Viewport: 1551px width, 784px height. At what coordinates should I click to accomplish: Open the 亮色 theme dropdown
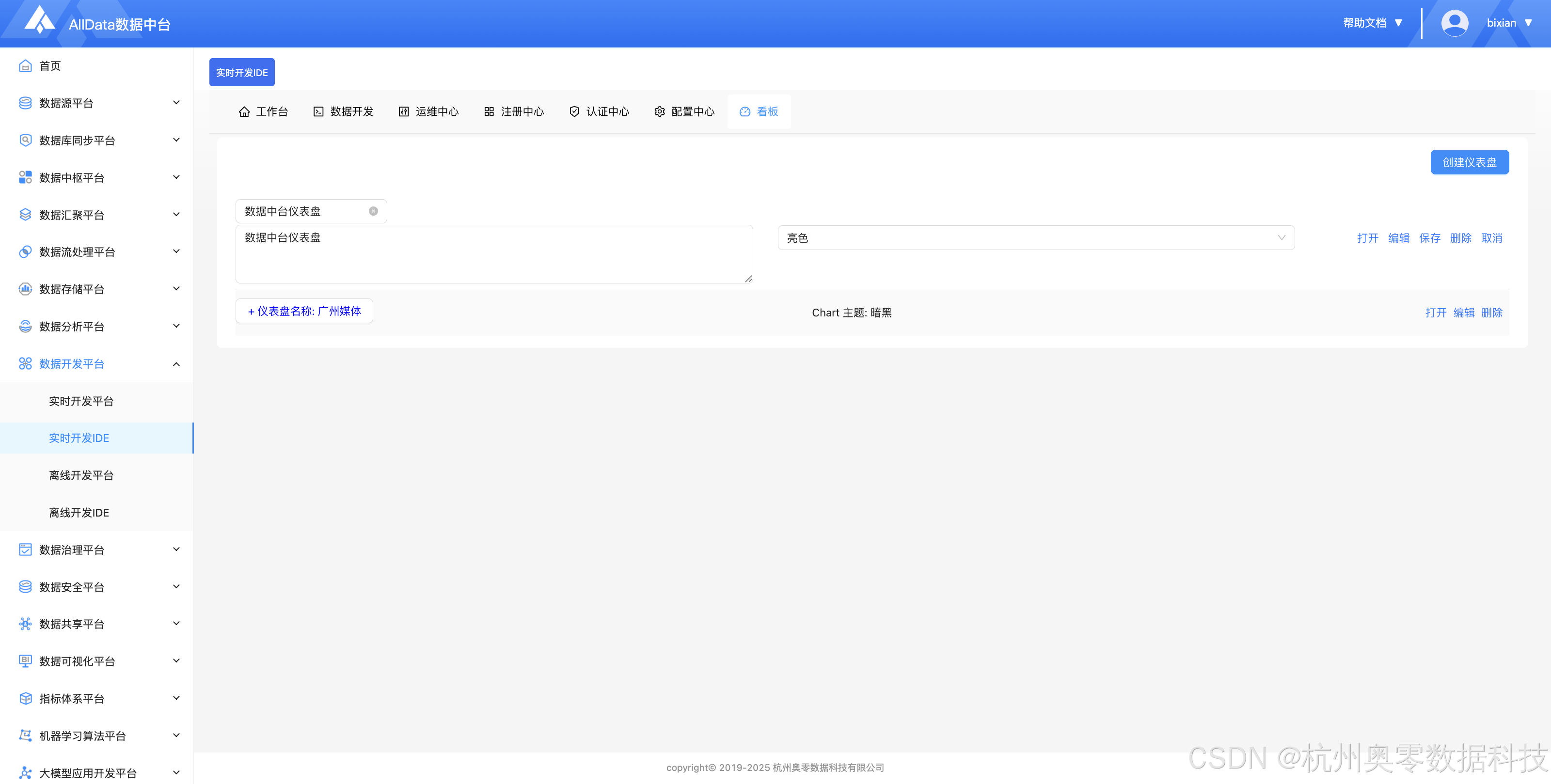tap(1036, 238)
